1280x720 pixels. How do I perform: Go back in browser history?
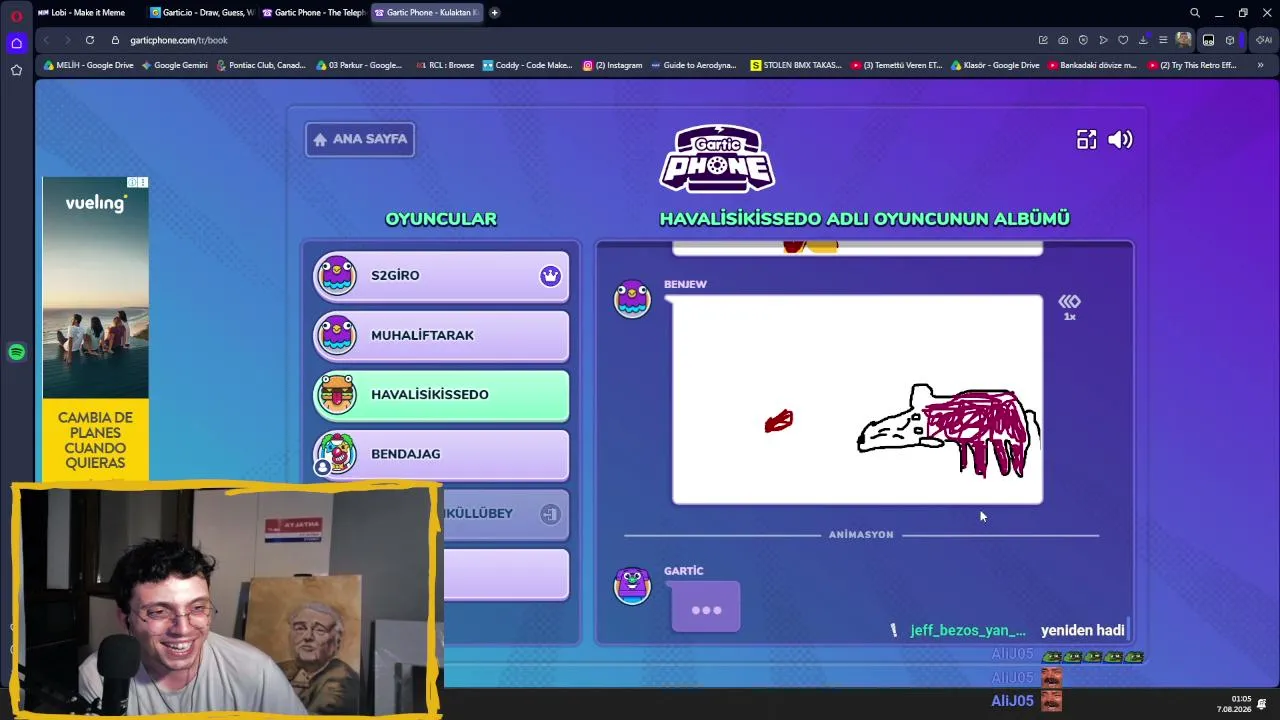coord(46,40)
